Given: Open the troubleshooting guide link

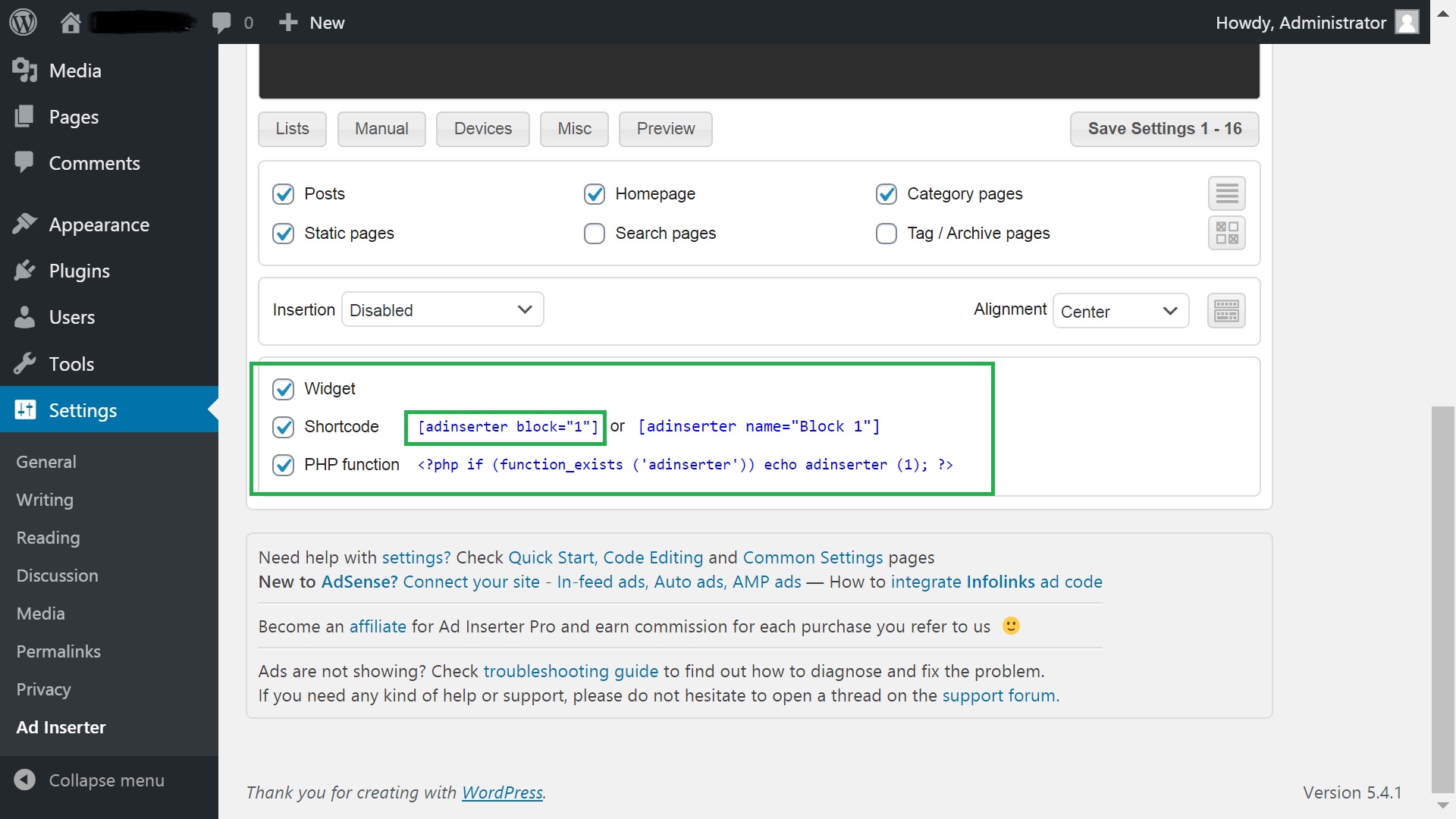Looking at the screenshot, I should point(570,671).
